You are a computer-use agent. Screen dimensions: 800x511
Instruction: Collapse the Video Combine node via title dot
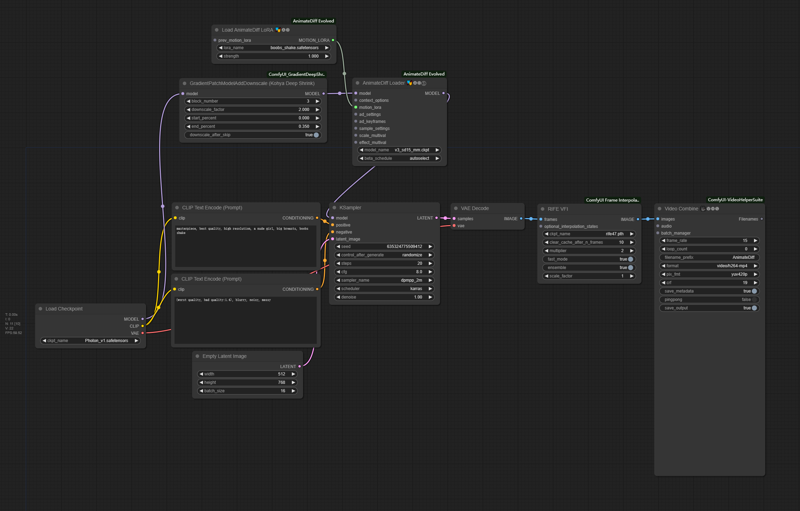click(660, 209)
